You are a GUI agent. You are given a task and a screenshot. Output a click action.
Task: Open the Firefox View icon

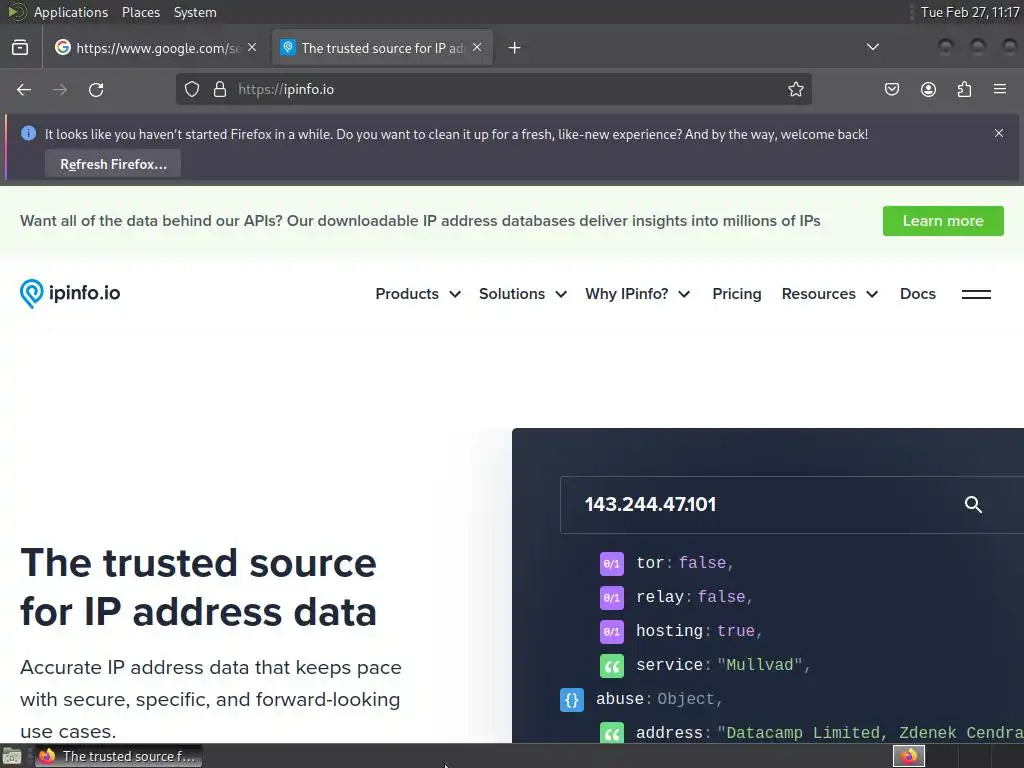(x=20, y=48)
